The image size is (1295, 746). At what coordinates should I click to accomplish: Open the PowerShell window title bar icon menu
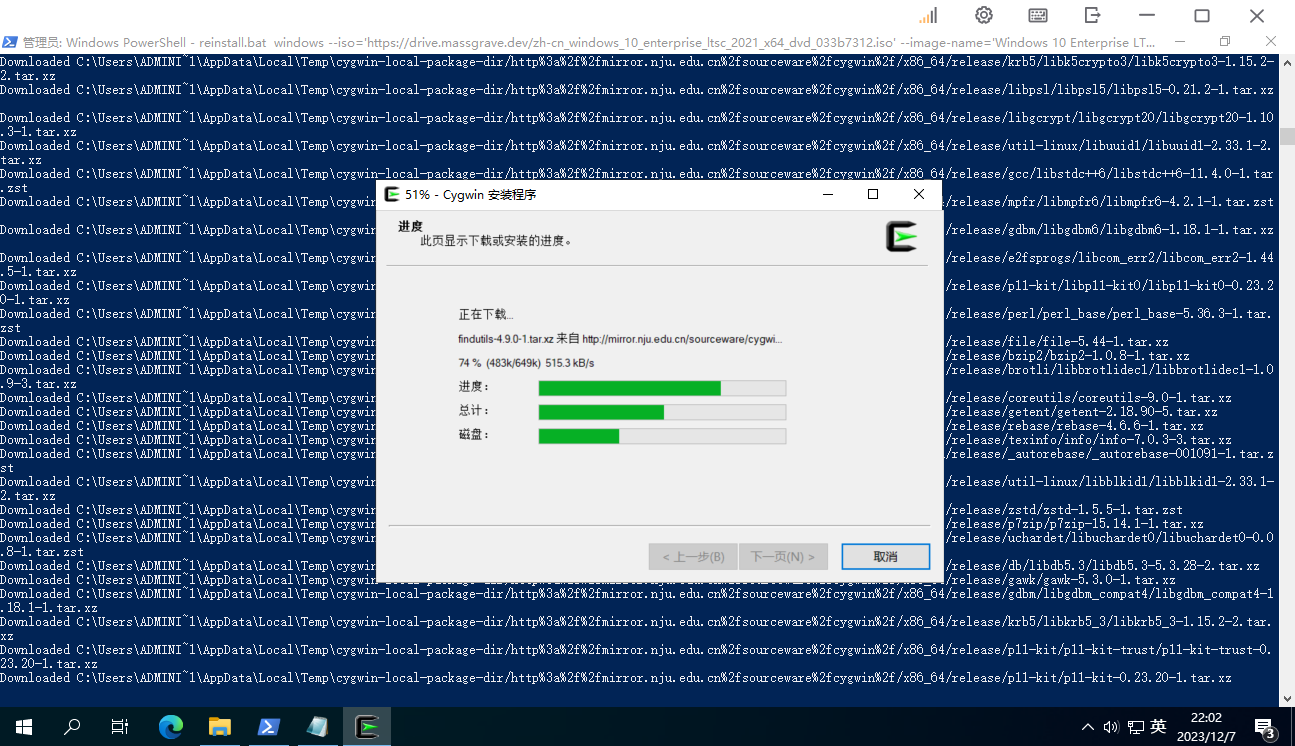[10, 42]
